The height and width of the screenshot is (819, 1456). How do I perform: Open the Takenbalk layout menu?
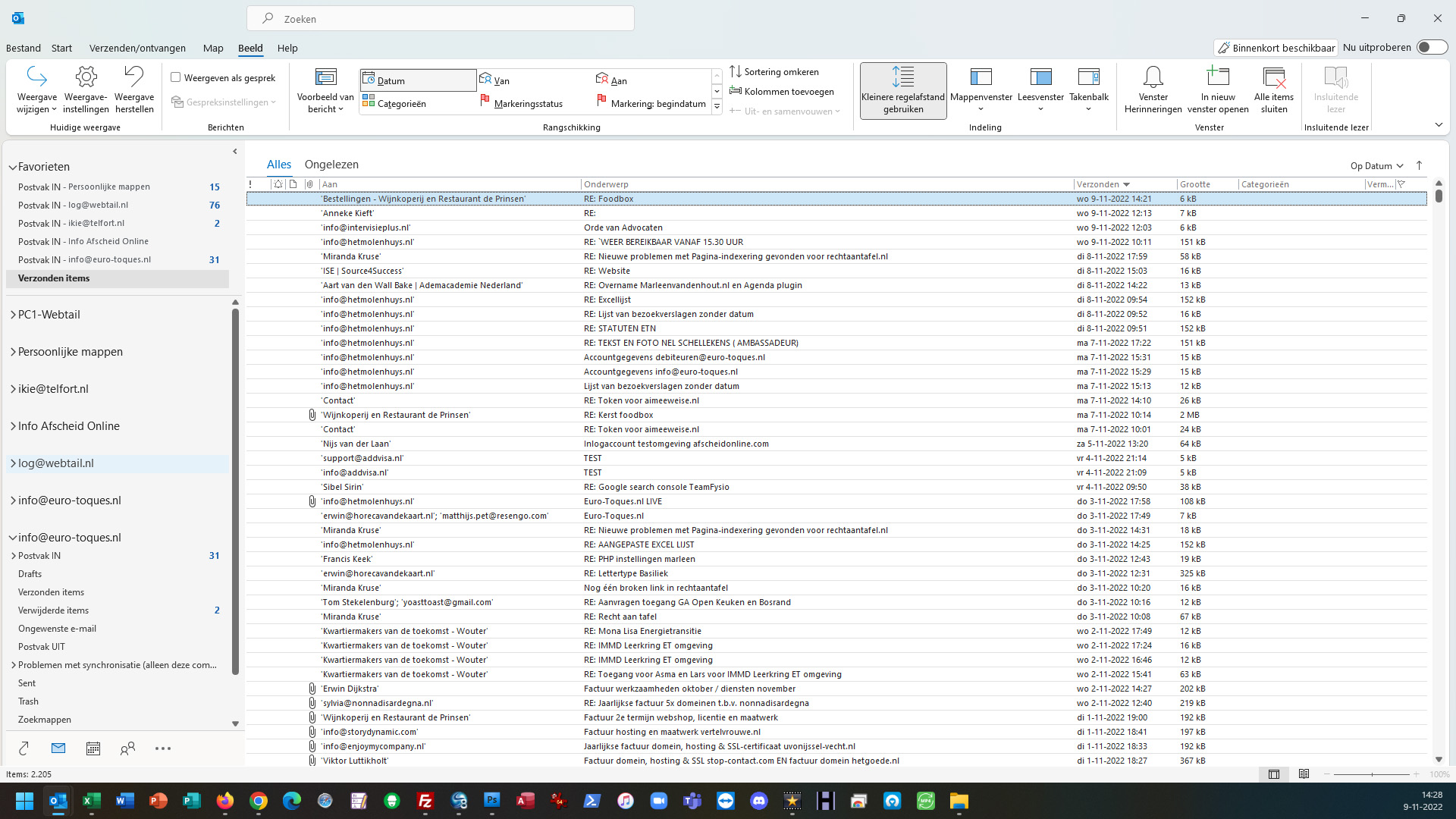pyautogui.click(x=1089, y=89)
